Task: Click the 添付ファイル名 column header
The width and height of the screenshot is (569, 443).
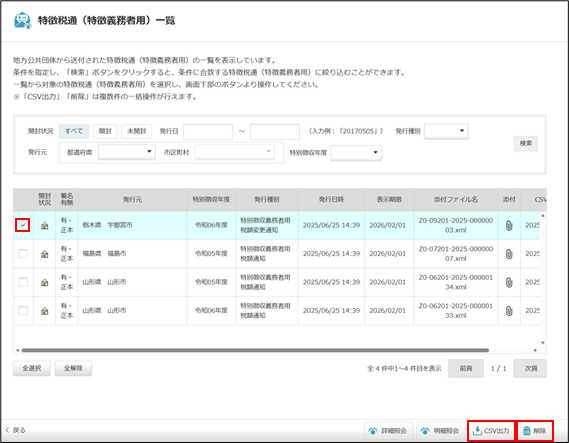Action: (456, 200)
